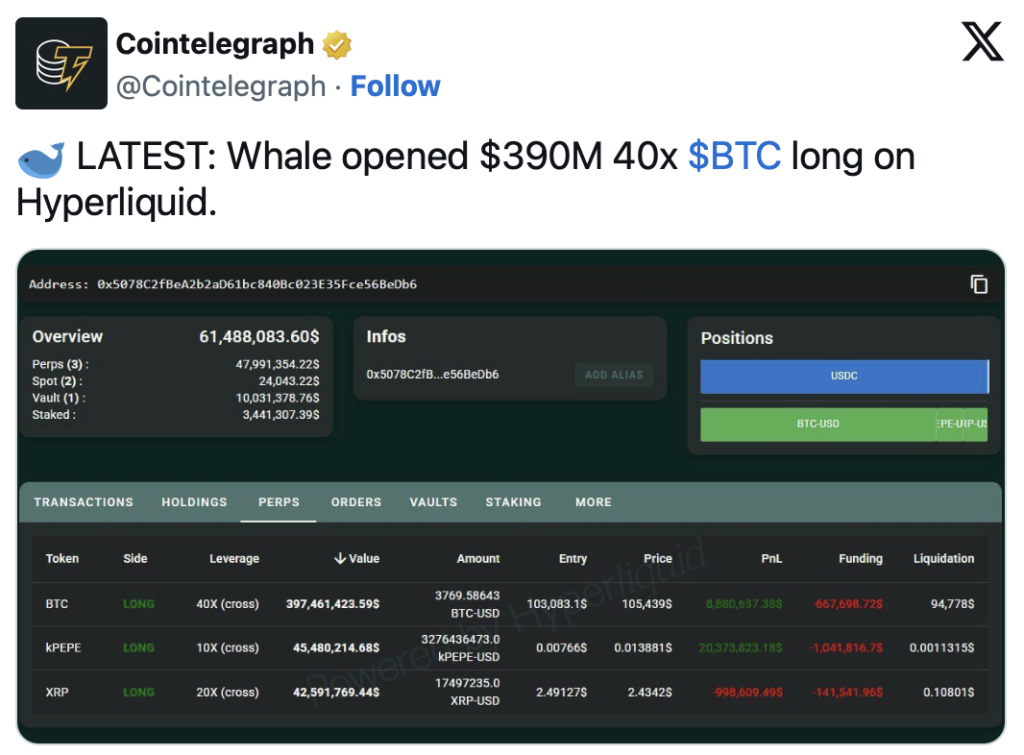The image size is (1024, 755).
Task: Open the HOLDINGS tab
Action: 195,502
